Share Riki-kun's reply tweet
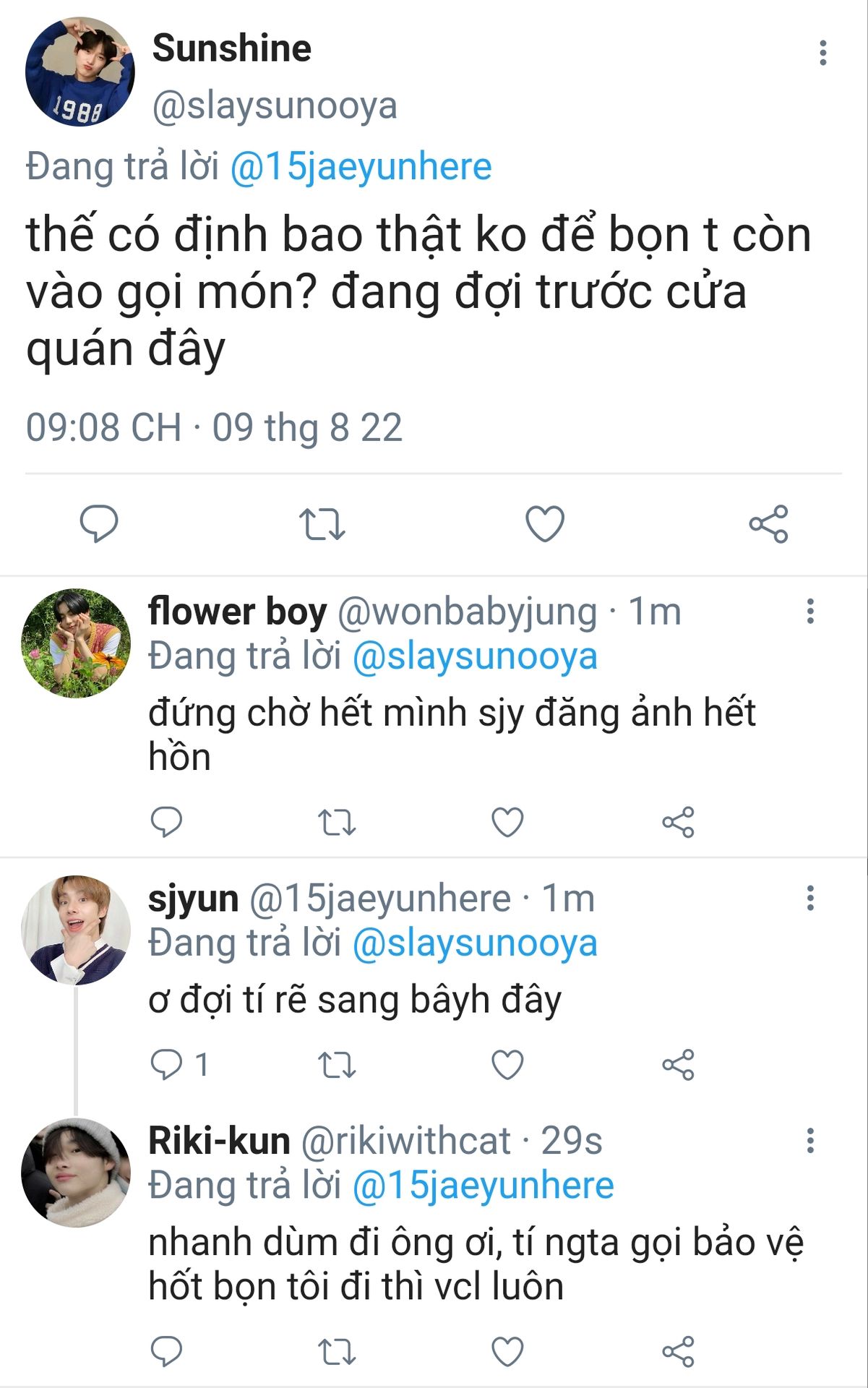868x1388 pixels. [x=678, y=1351]
